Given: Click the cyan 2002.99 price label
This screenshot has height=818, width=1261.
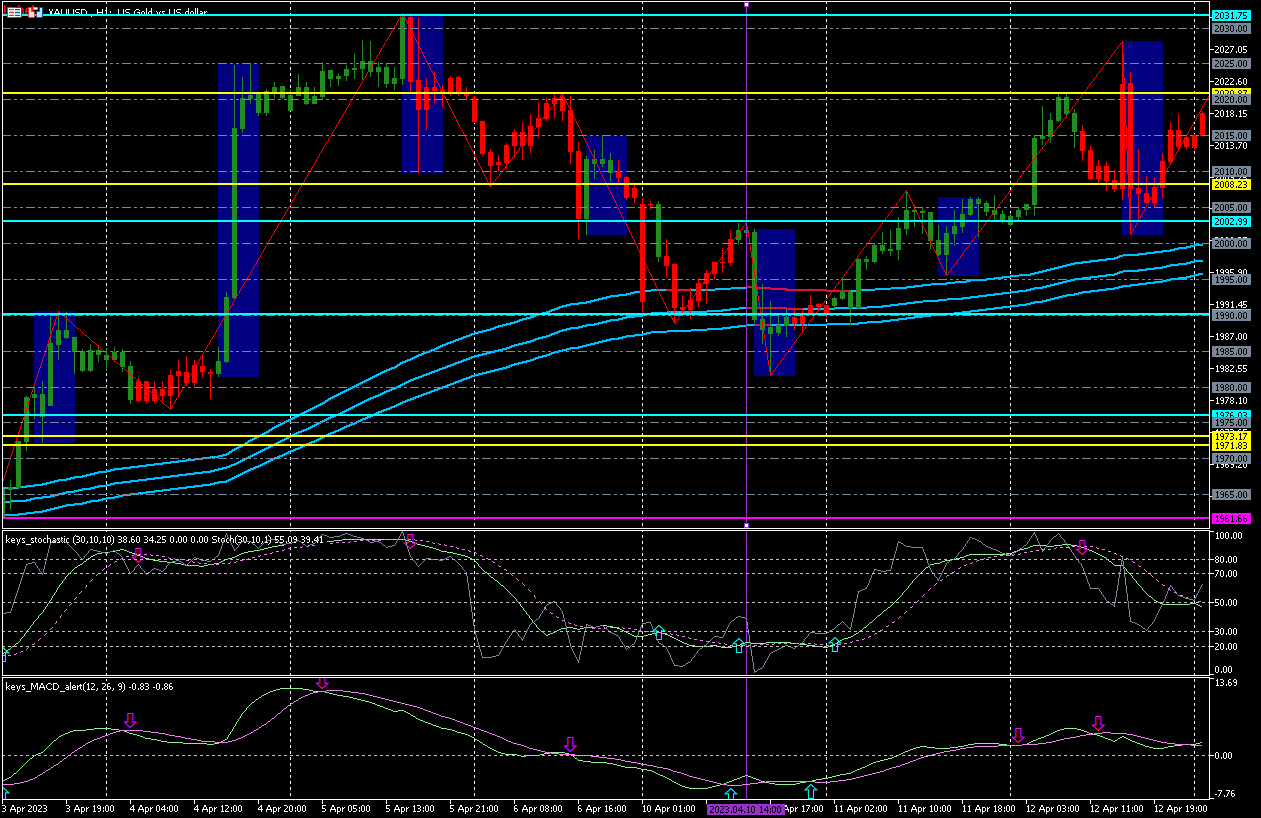Looking at the screenshot, I should (x=1229, y=221).
